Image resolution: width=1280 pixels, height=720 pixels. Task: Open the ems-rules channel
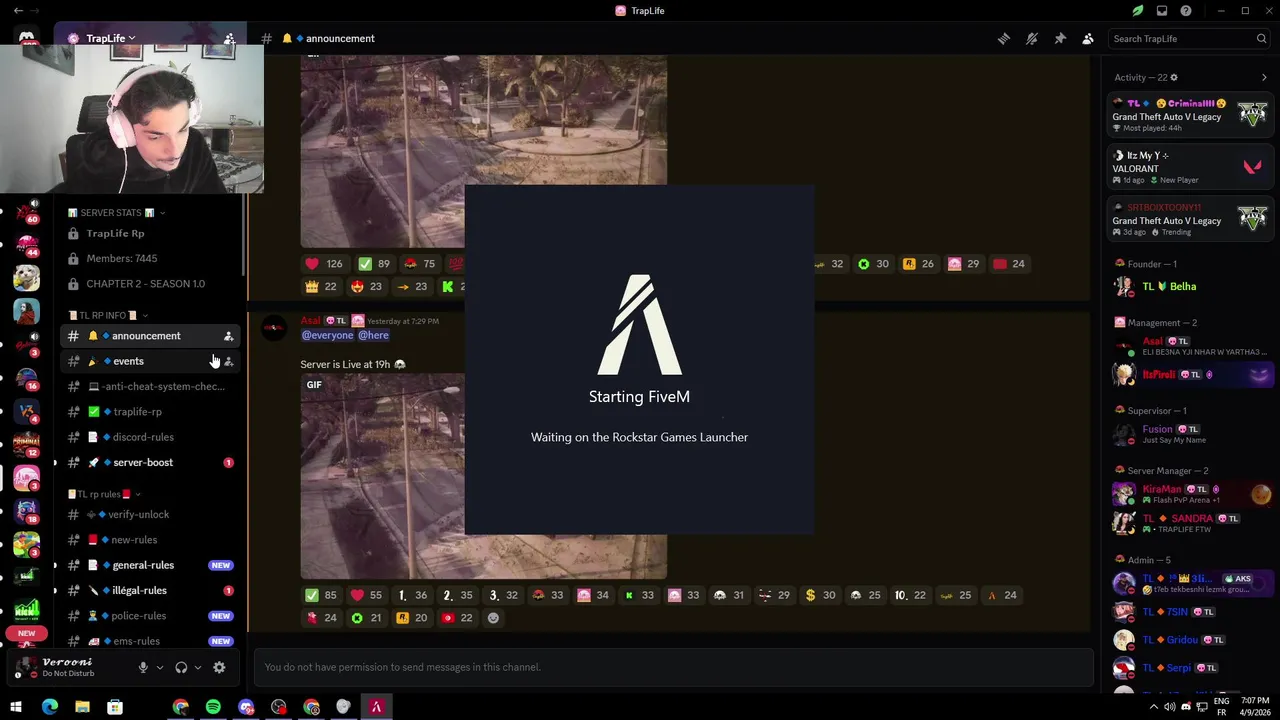pos(149,641)
